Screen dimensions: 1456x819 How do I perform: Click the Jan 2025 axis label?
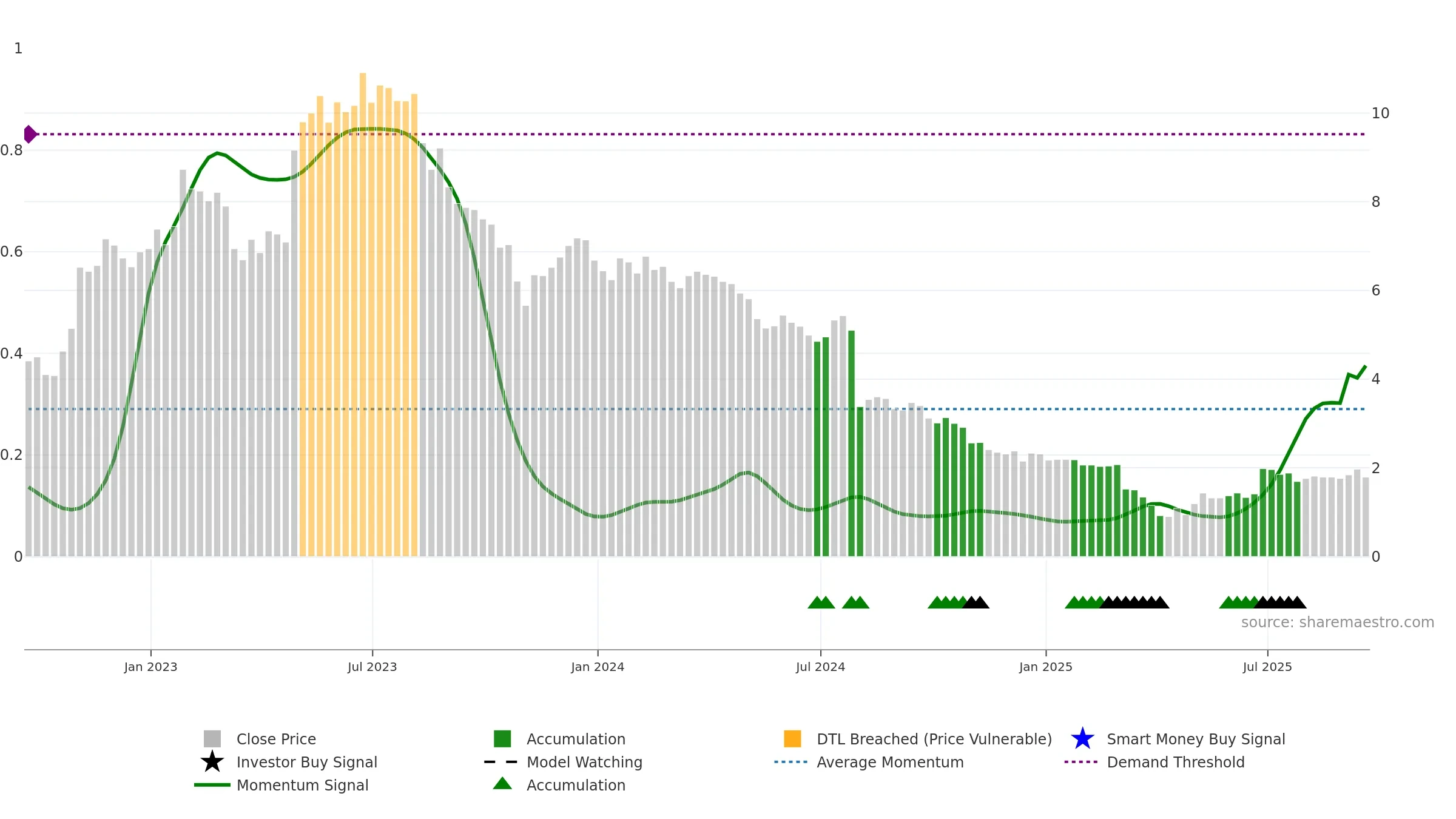1046,667
